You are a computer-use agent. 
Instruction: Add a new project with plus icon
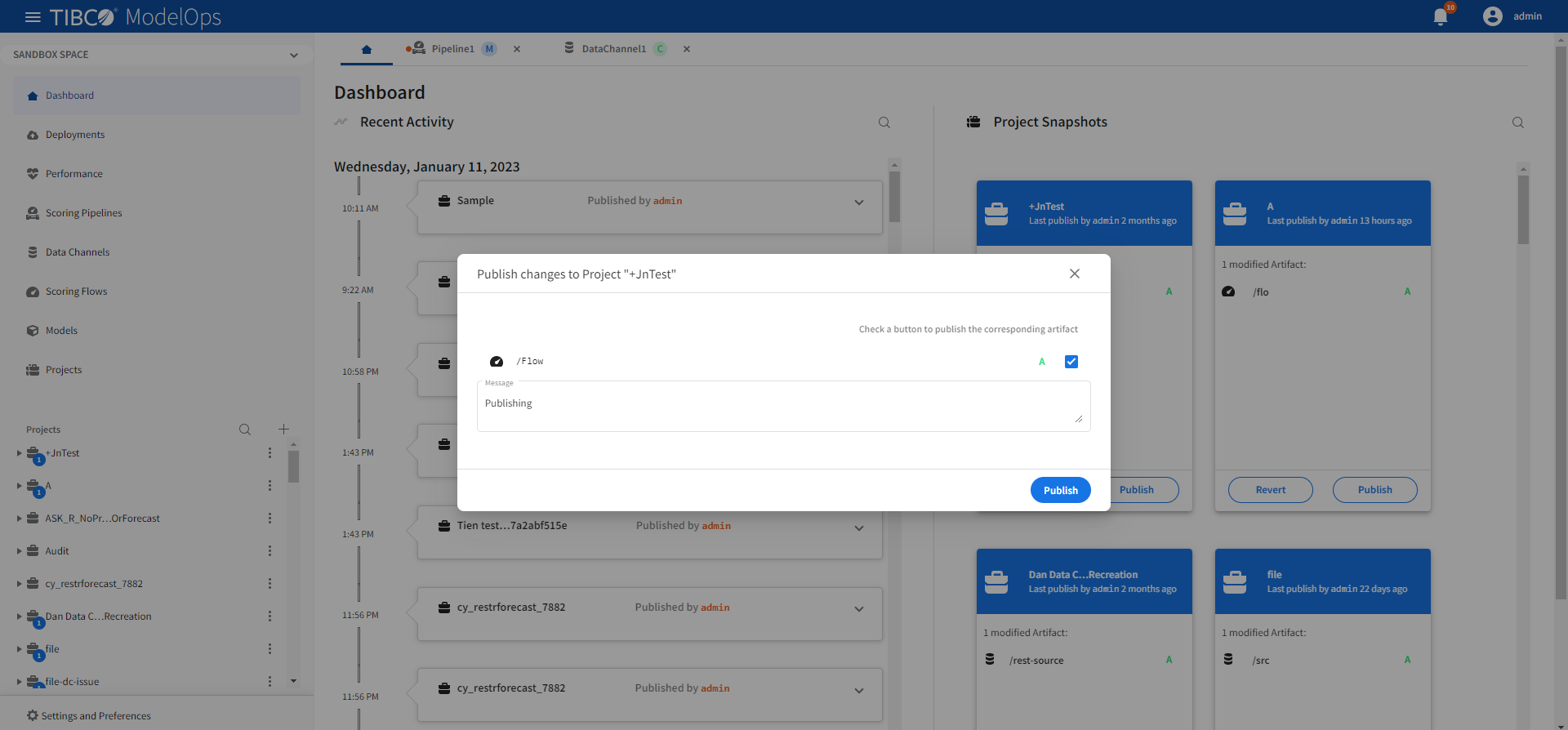coord(283,430)
